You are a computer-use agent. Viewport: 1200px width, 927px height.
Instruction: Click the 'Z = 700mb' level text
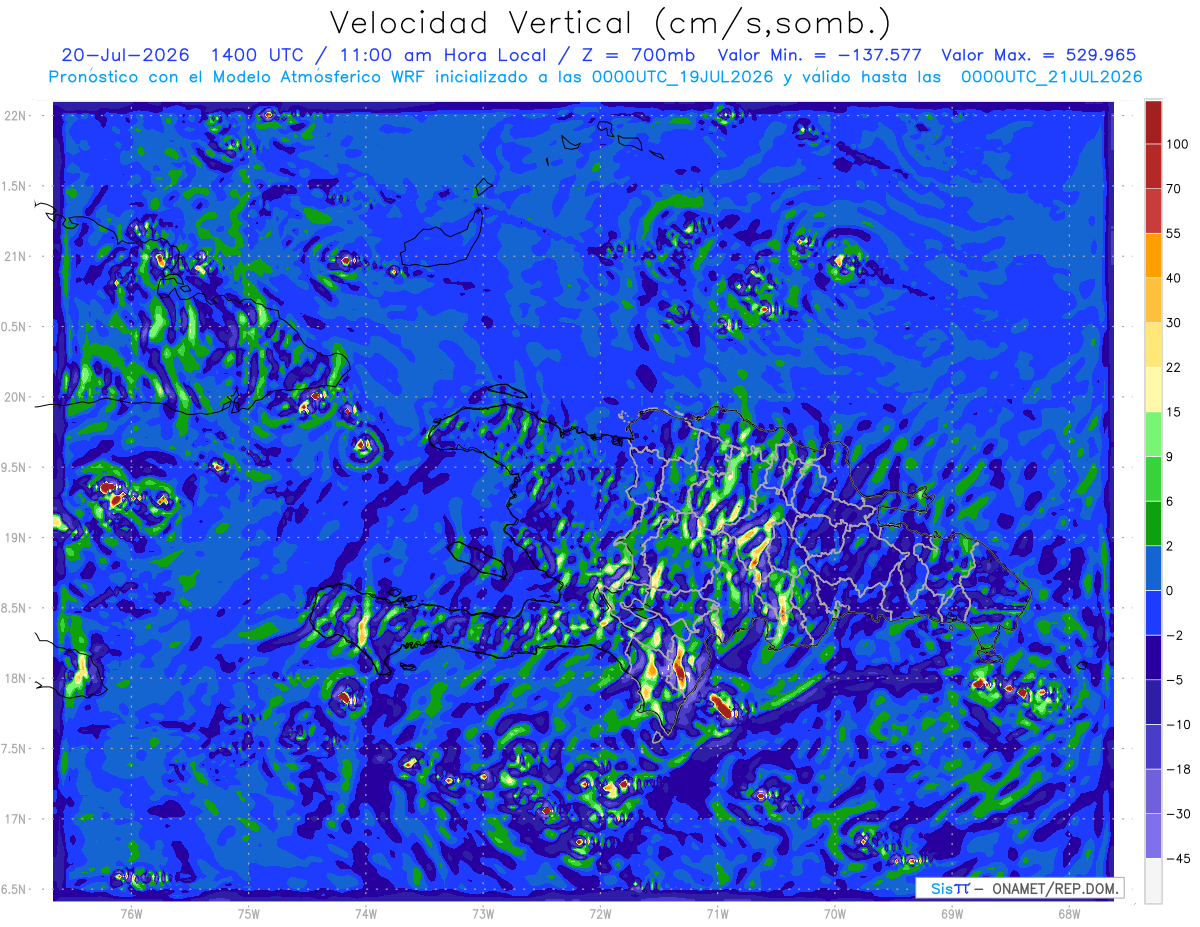click(x=637, y=55)
